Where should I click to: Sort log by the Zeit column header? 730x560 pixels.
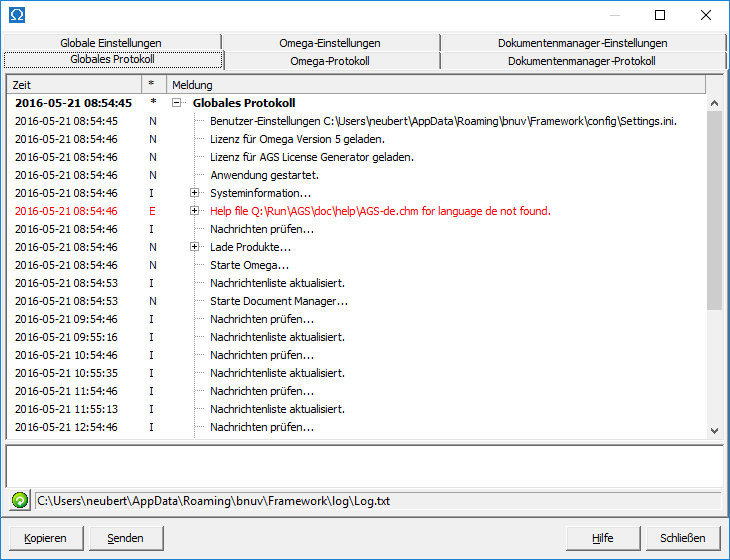(x=72, y=85)
